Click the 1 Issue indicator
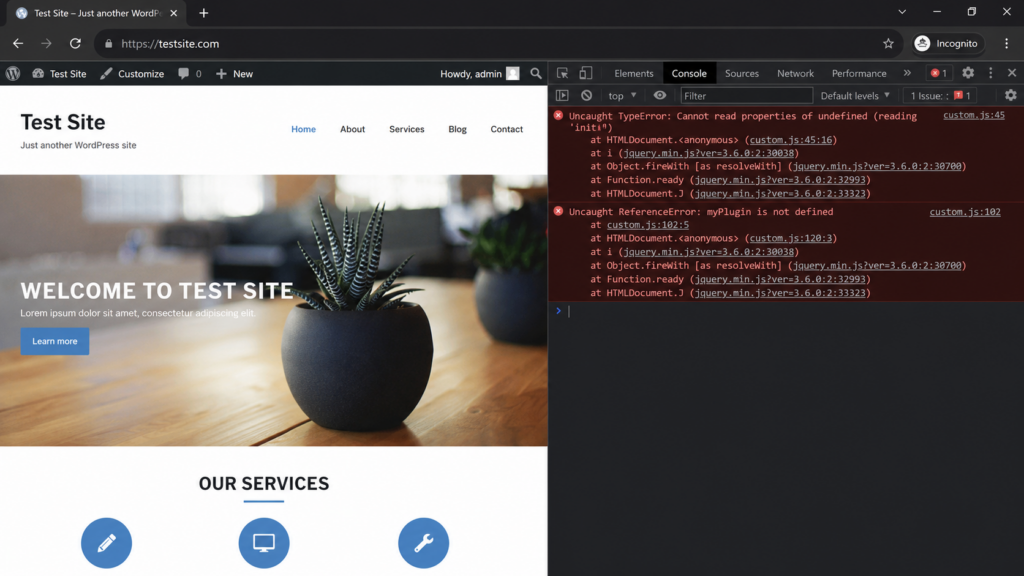 coord(940,95)
